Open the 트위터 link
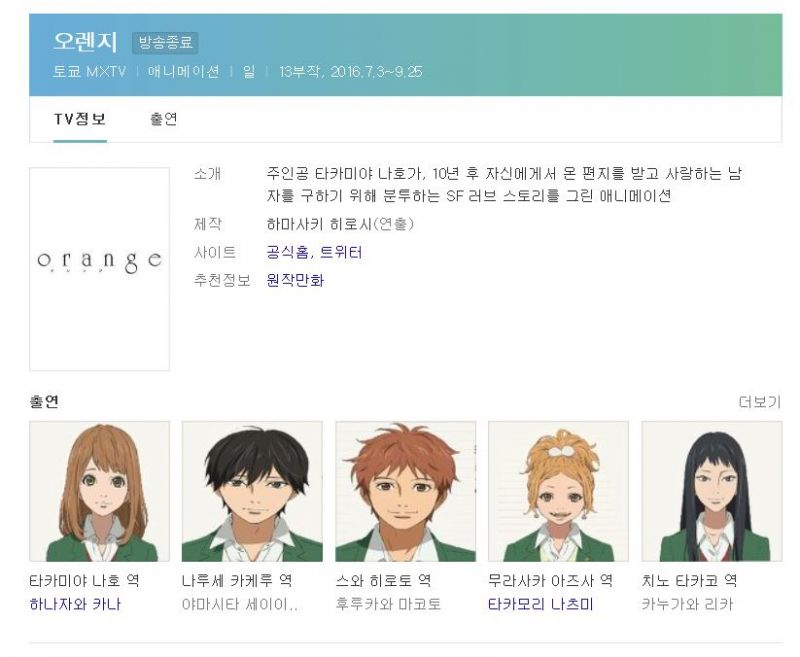 [341, 252]
